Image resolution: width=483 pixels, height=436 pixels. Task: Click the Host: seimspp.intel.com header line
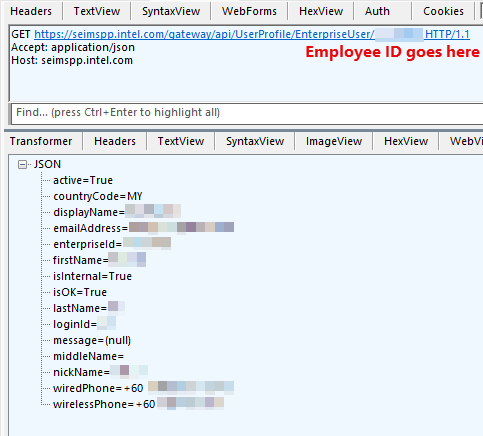[72, 60]
